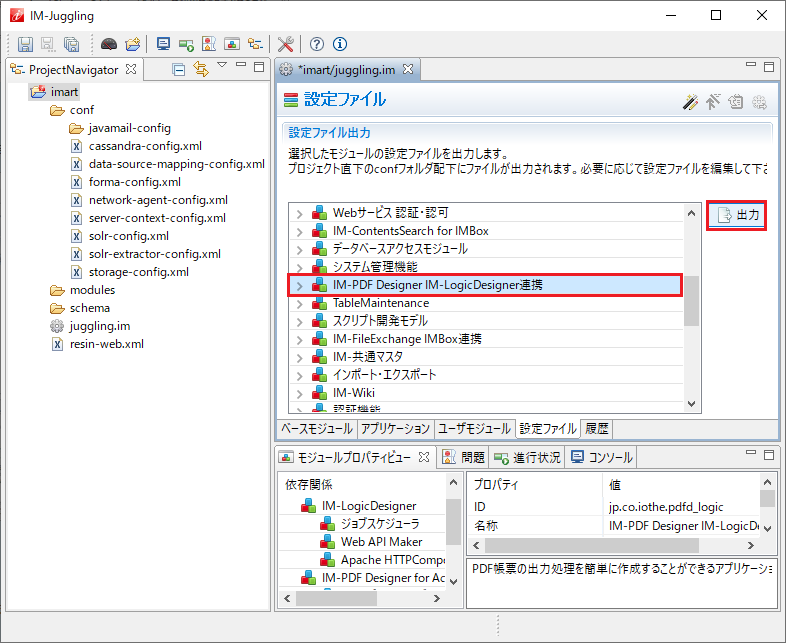Viewport: 786px width, 643px height.
Task: Click the open project folder toolbar icon
Action: point(133,44)
